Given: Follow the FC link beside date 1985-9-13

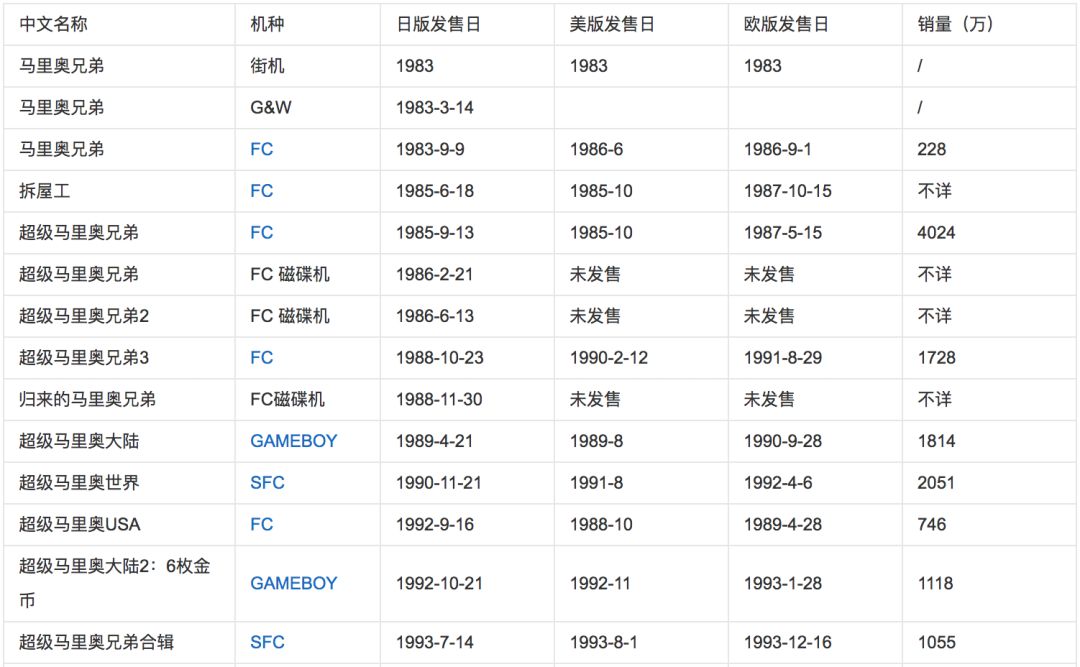Looking at the screenshot, I should tap(262, 232).
